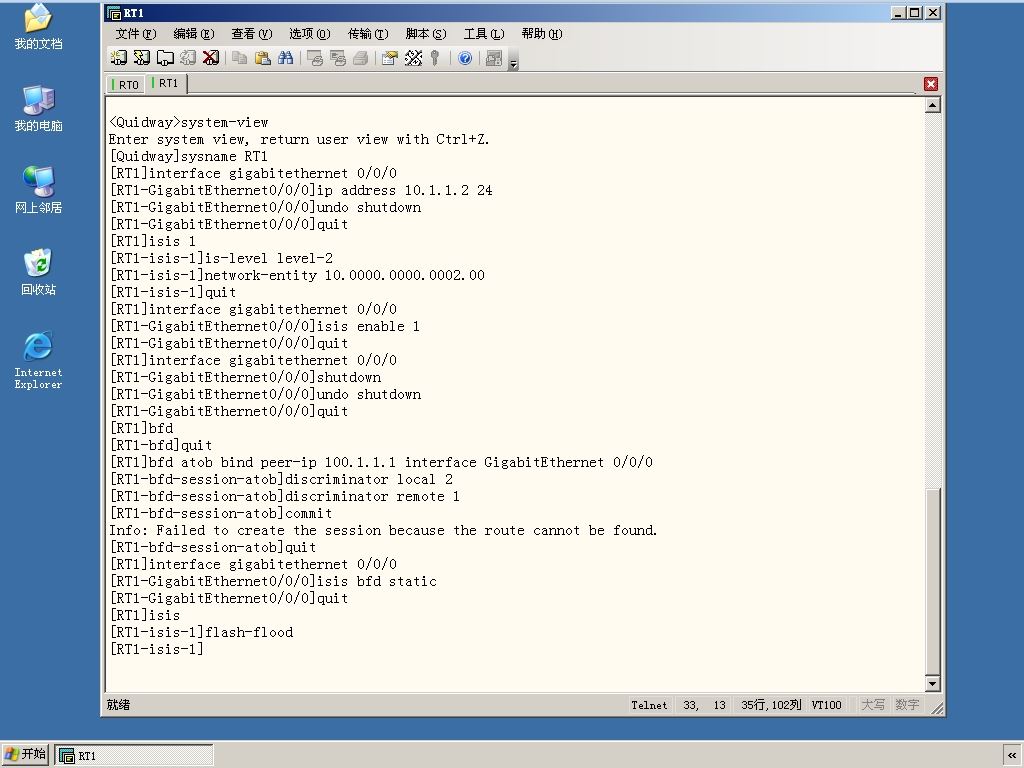This screenshot has height=768, width=1024.
Task: Click the 'Info: Failed to create' message line
Action: 383,530
